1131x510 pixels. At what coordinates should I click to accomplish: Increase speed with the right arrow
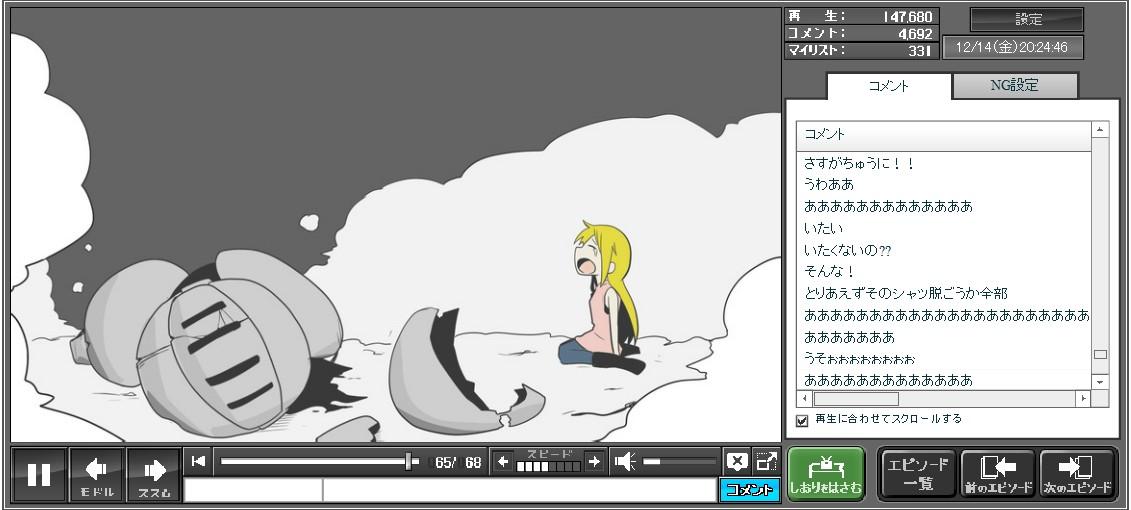[x=594, y=461]
